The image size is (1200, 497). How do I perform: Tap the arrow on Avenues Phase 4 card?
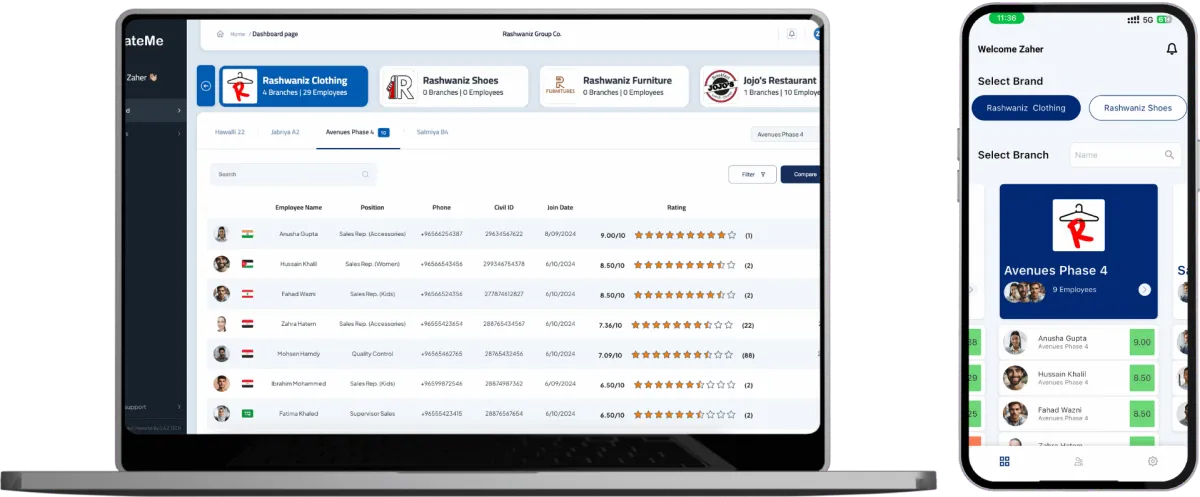[1144, 290]
